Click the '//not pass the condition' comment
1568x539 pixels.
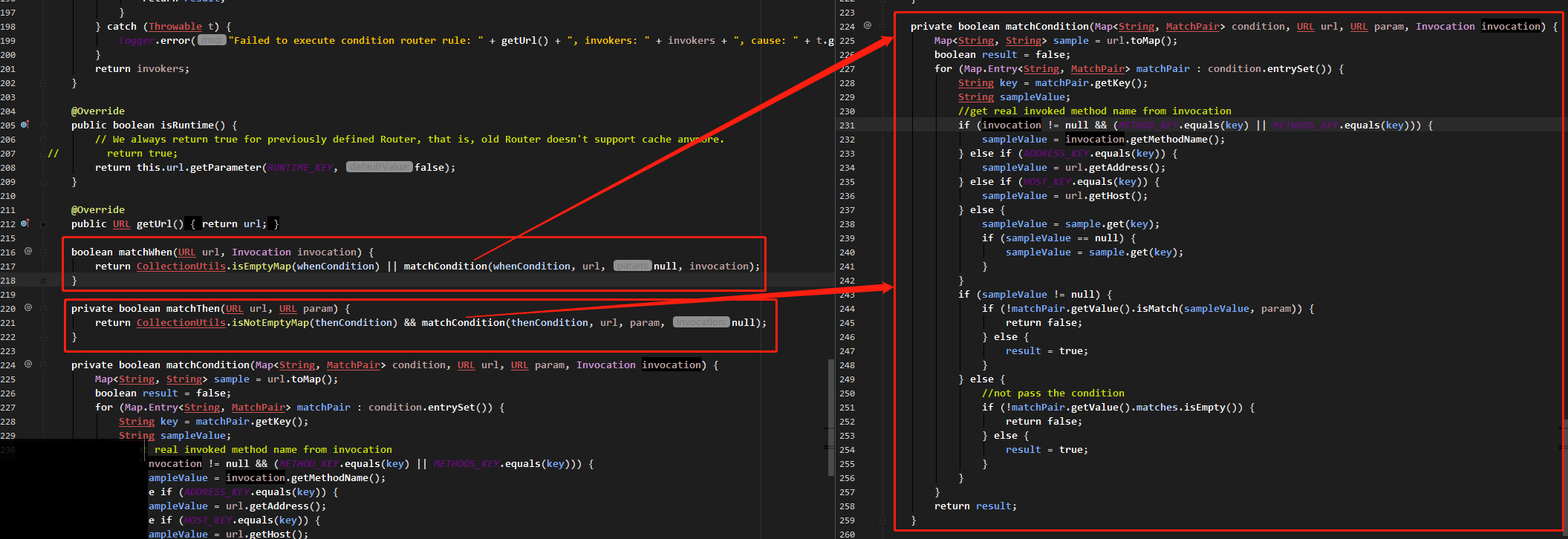pyautogui.click(x=1053, y=393)
